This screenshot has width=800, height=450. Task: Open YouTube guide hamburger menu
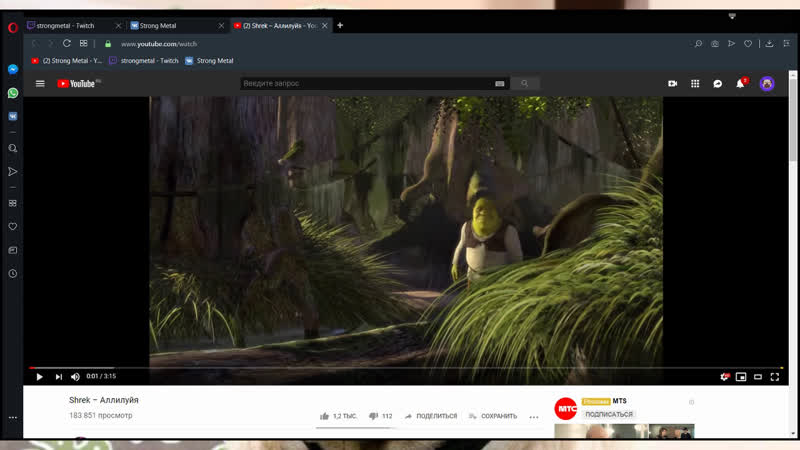click(40, 84)
